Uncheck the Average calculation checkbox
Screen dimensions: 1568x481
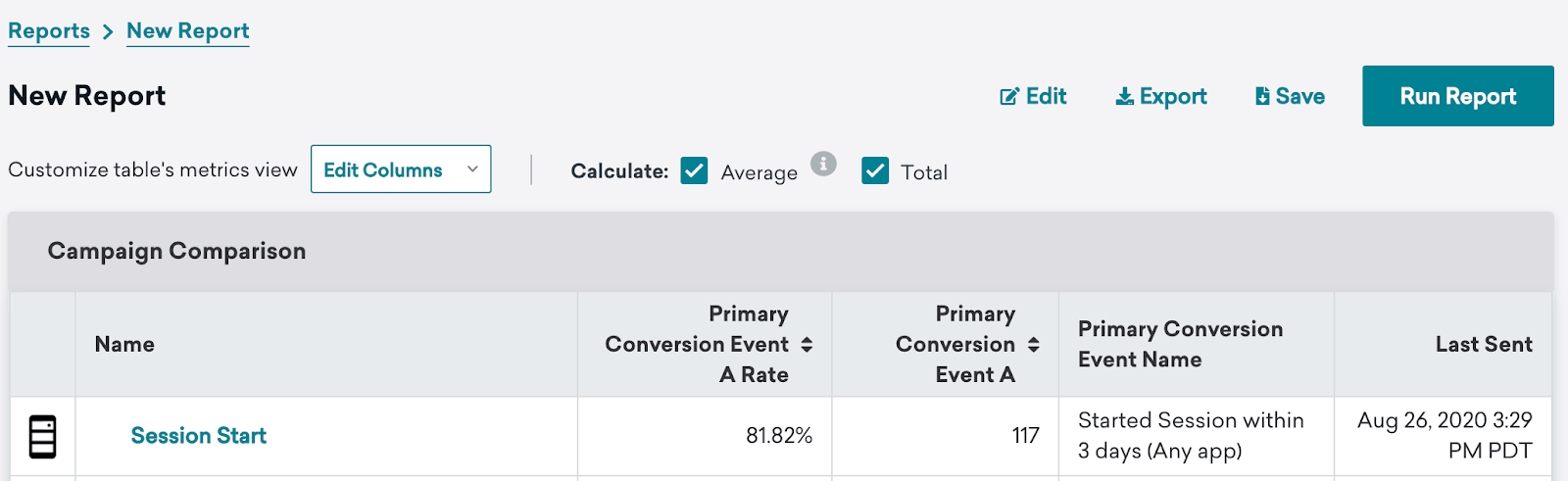coord(694,170)
